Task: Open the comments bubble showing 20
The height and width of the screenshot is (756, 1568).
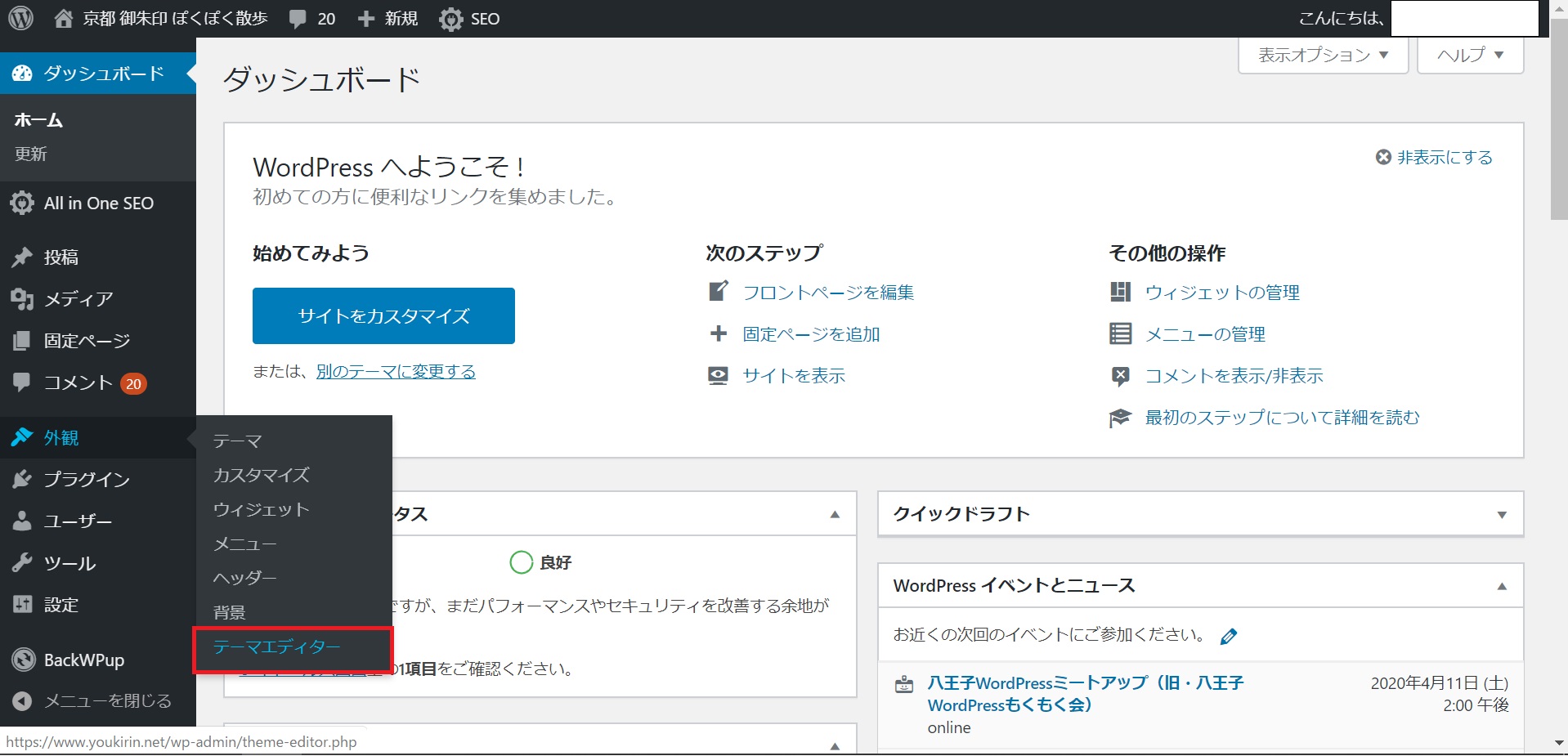Action: tap(298, 19)
